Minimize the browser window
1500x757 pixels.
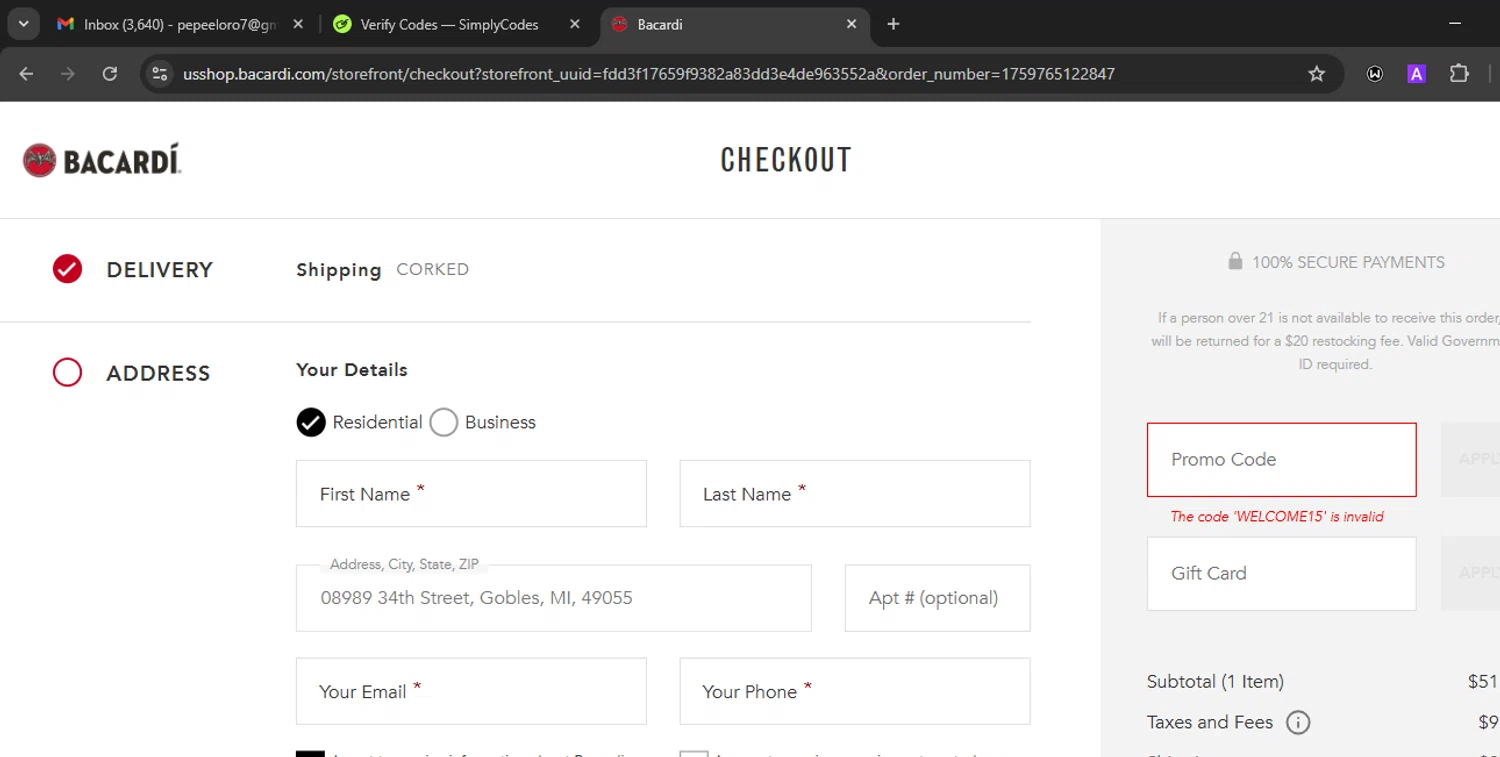[x=1455, y=24]
